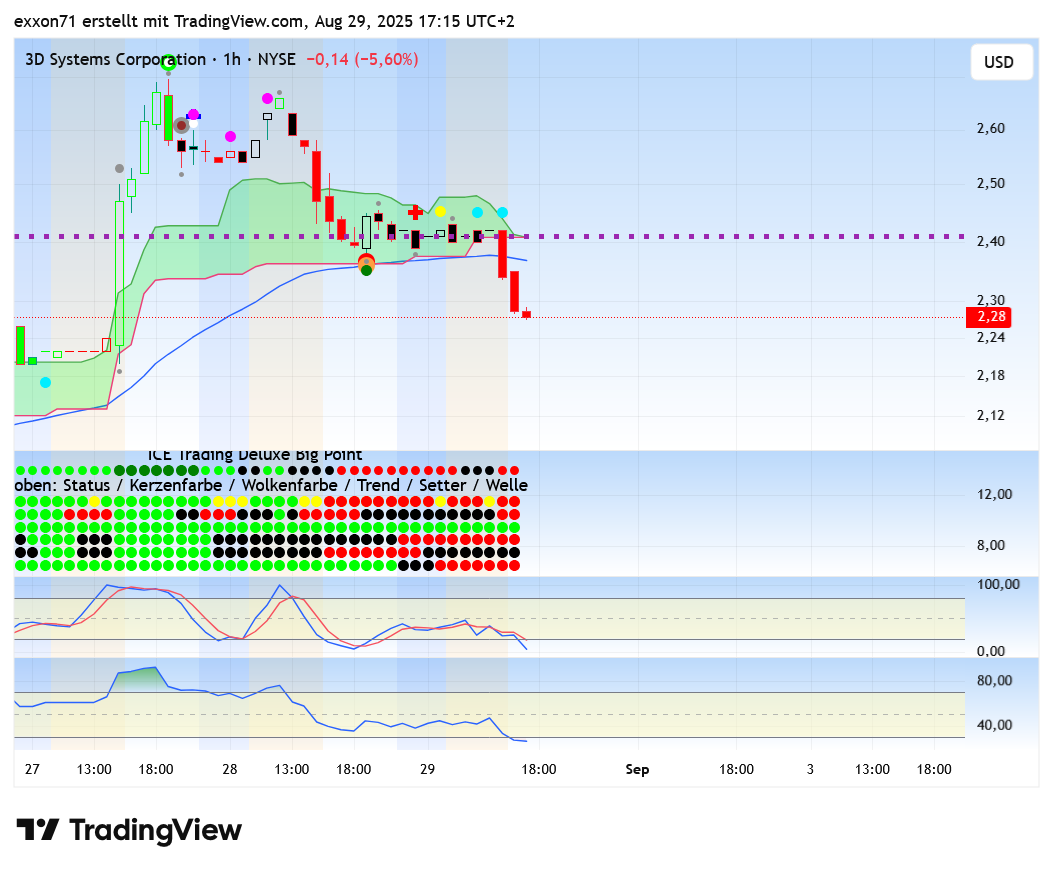1053x873 pixels.
Task: Click the red 2,28 current price label
Action: coord(987,317)
